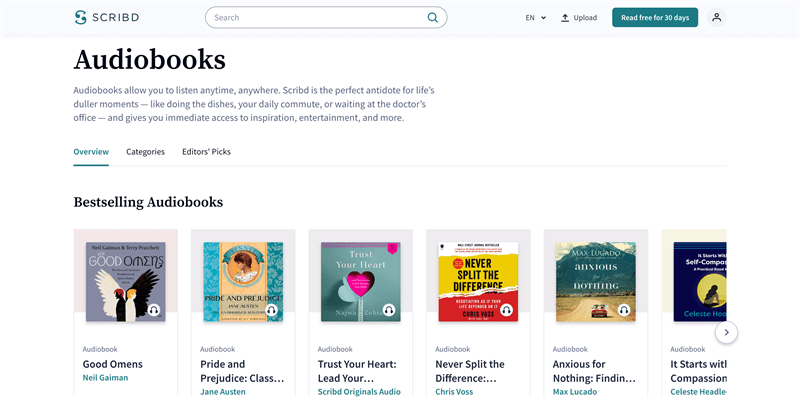This screenshot has width=800, height=397.
Task: Open the Good Omens title link
Action: [113, 364]
